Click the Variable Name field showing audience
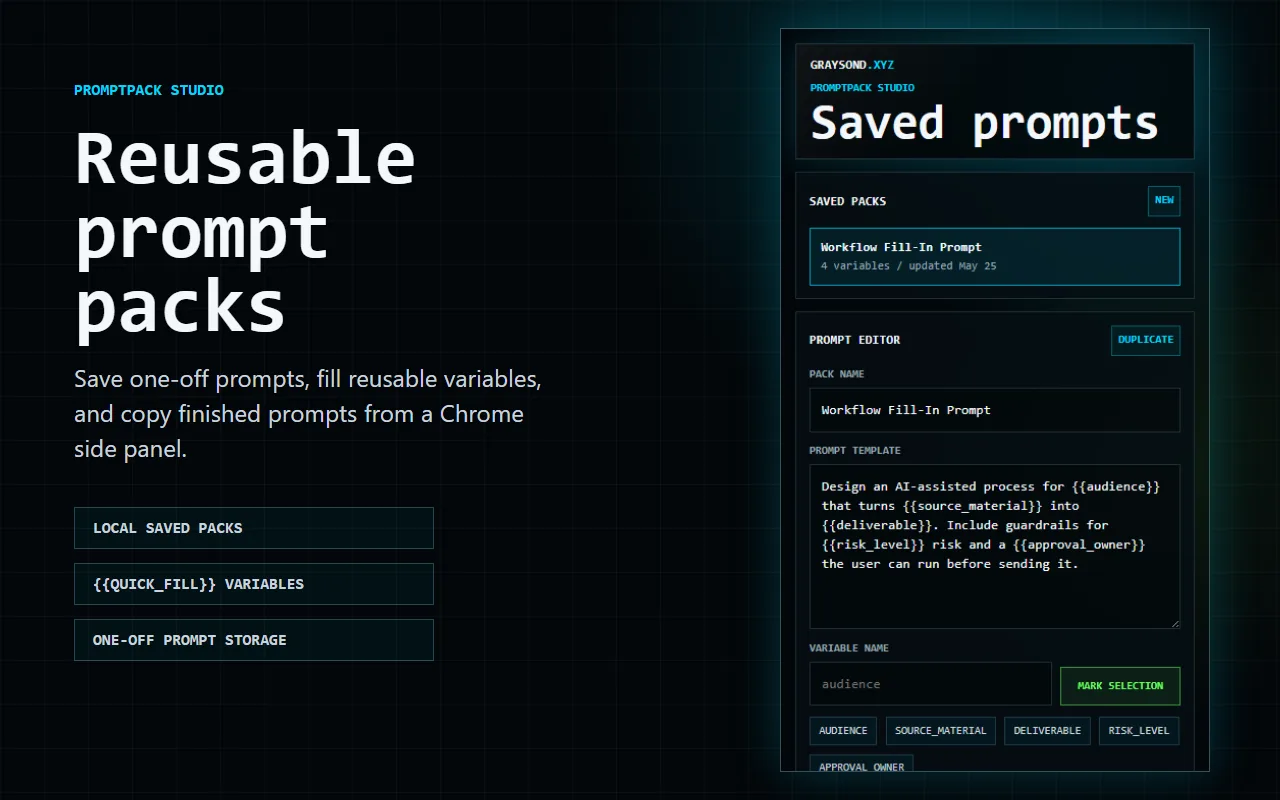 point(930,684)
